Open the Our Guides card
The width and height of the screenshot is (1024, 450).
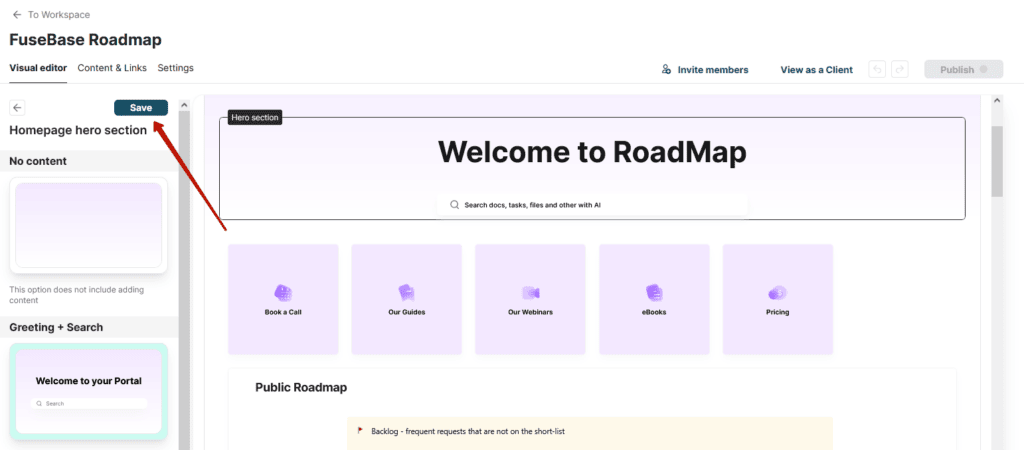pos(407,299)
